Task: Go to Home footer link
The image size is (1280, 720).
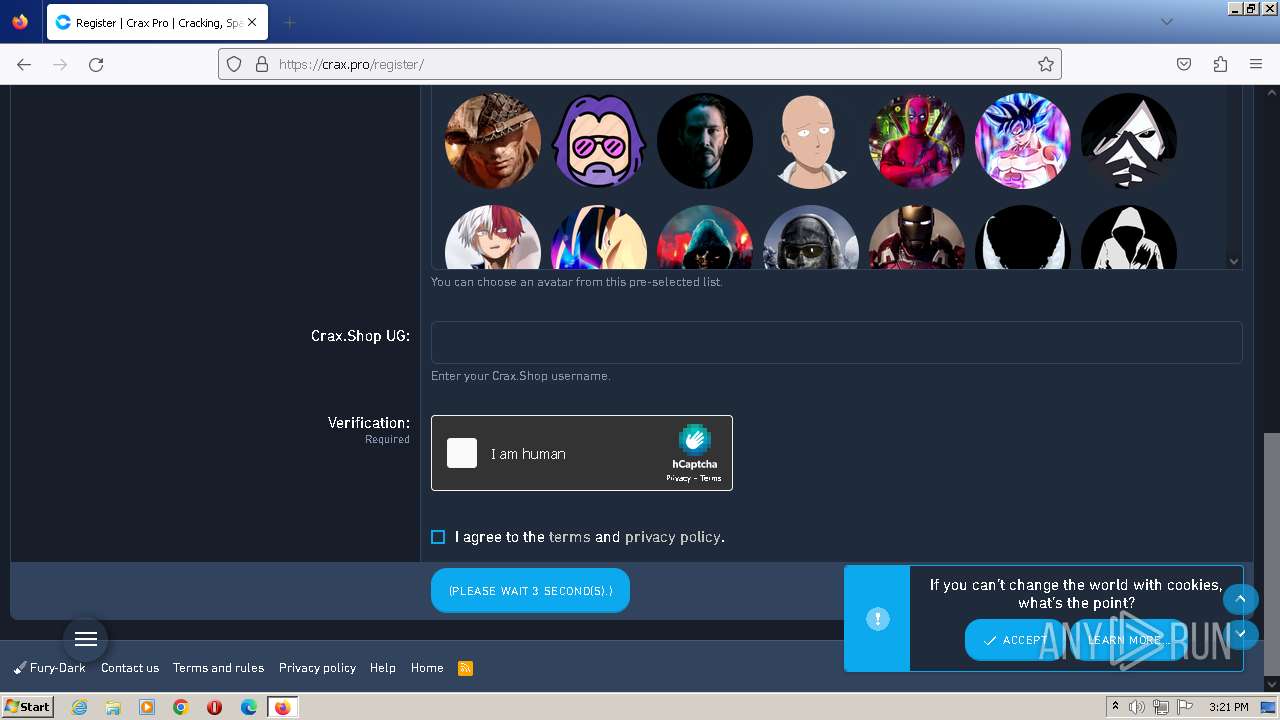Action: coord(427,668)
